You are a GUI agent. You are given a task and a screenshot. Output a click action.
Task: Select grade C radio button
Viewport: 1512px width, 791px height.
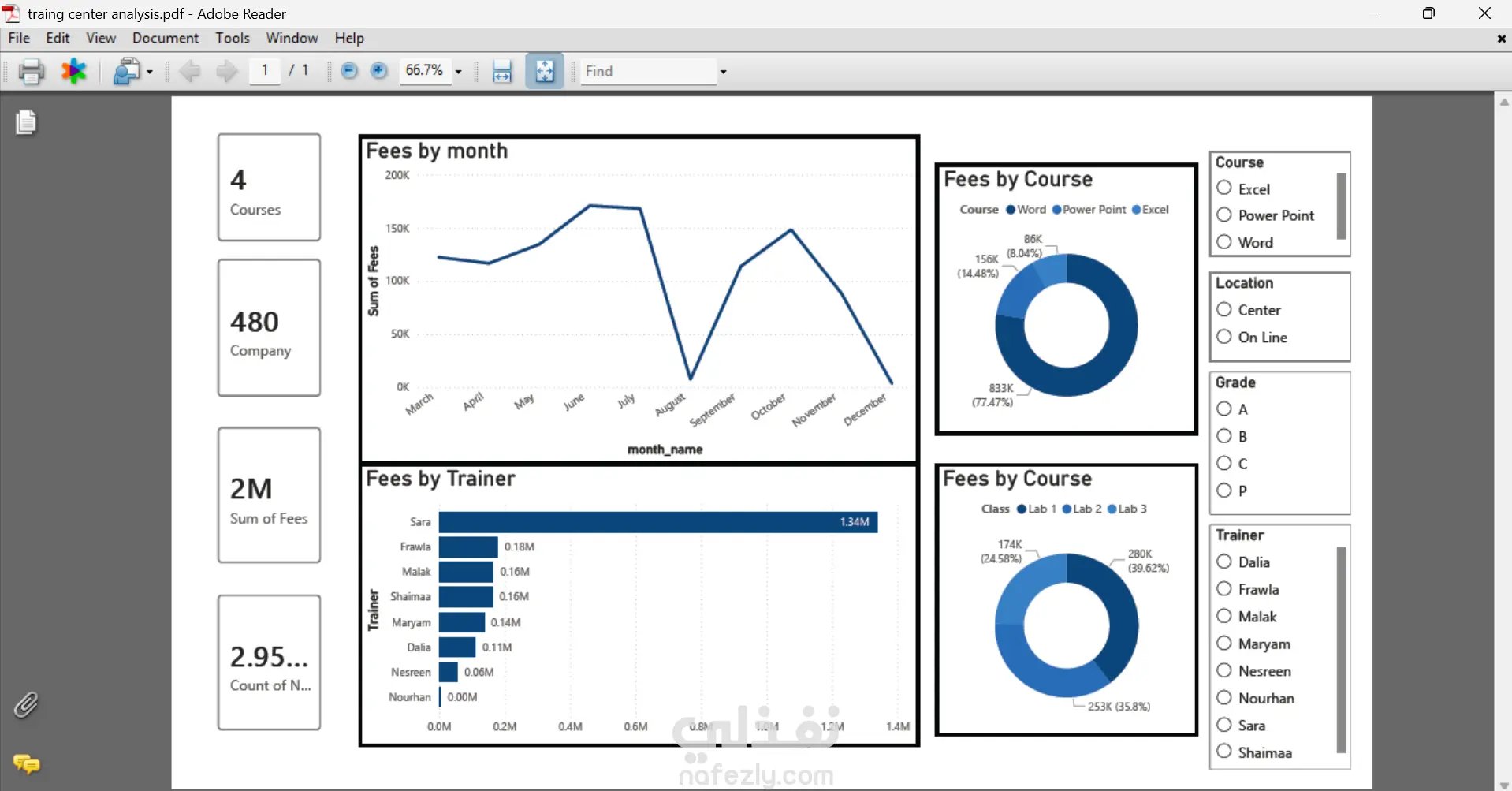coord(1224,463)
